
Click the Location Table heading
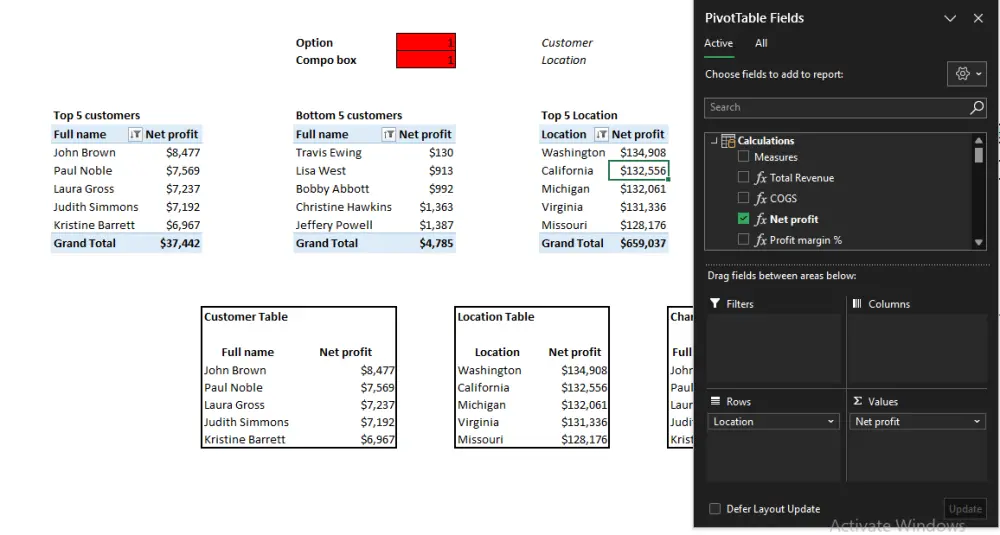[496, 317]
